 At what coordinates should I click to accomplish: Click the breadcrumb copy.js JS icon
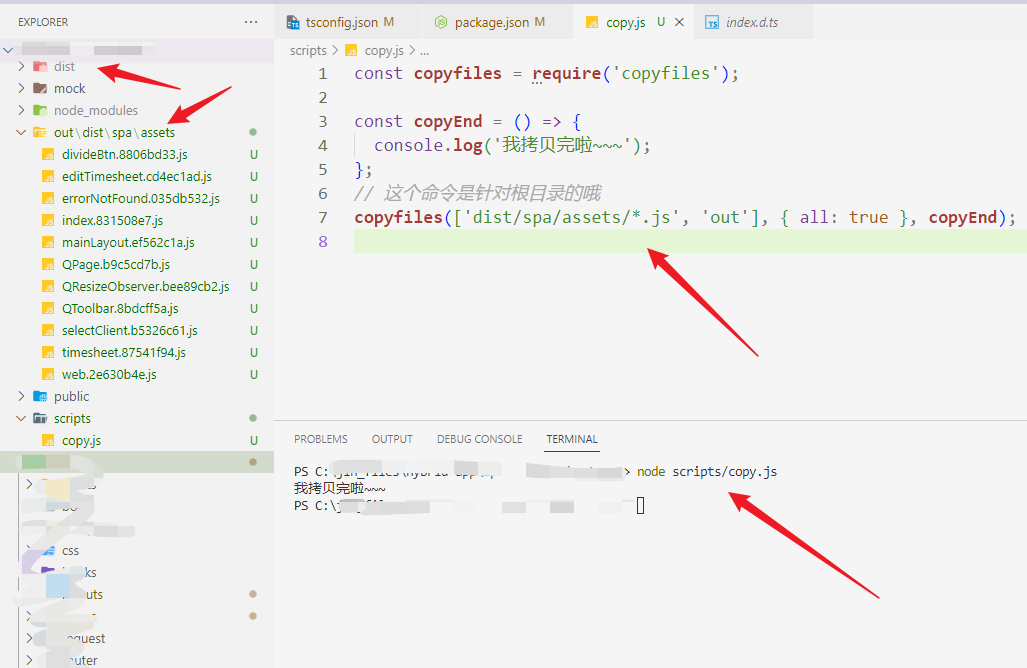pyautogui.click(x=351, y=50)
